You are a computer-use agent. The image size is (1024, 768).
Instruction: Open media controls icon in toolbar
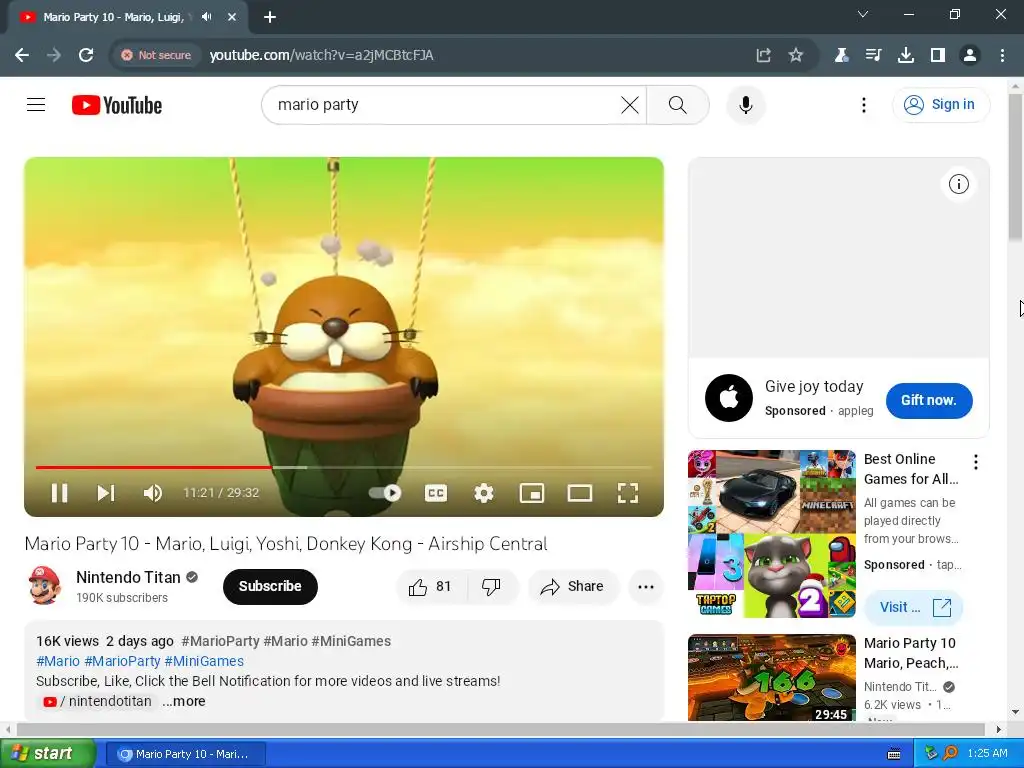(x=873, y=55)
